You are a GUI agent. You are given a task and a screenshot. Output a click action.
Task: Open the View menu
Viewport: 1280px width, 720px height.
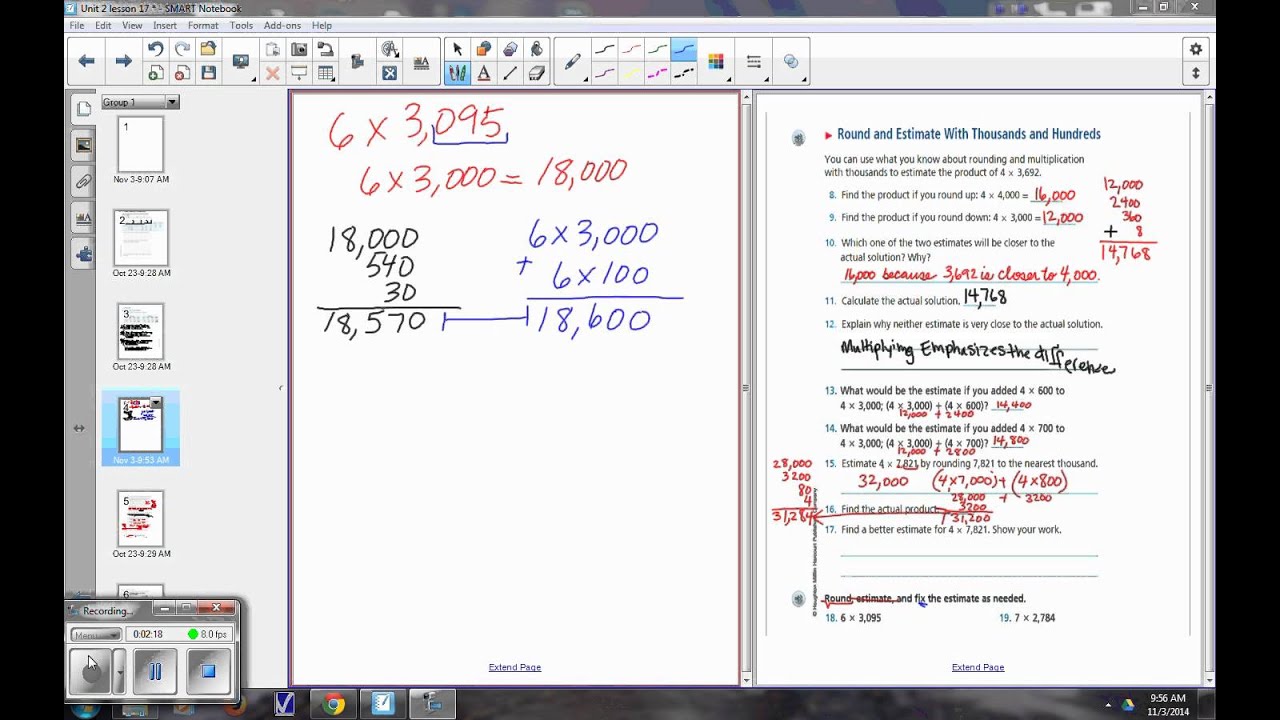point(132,25)
